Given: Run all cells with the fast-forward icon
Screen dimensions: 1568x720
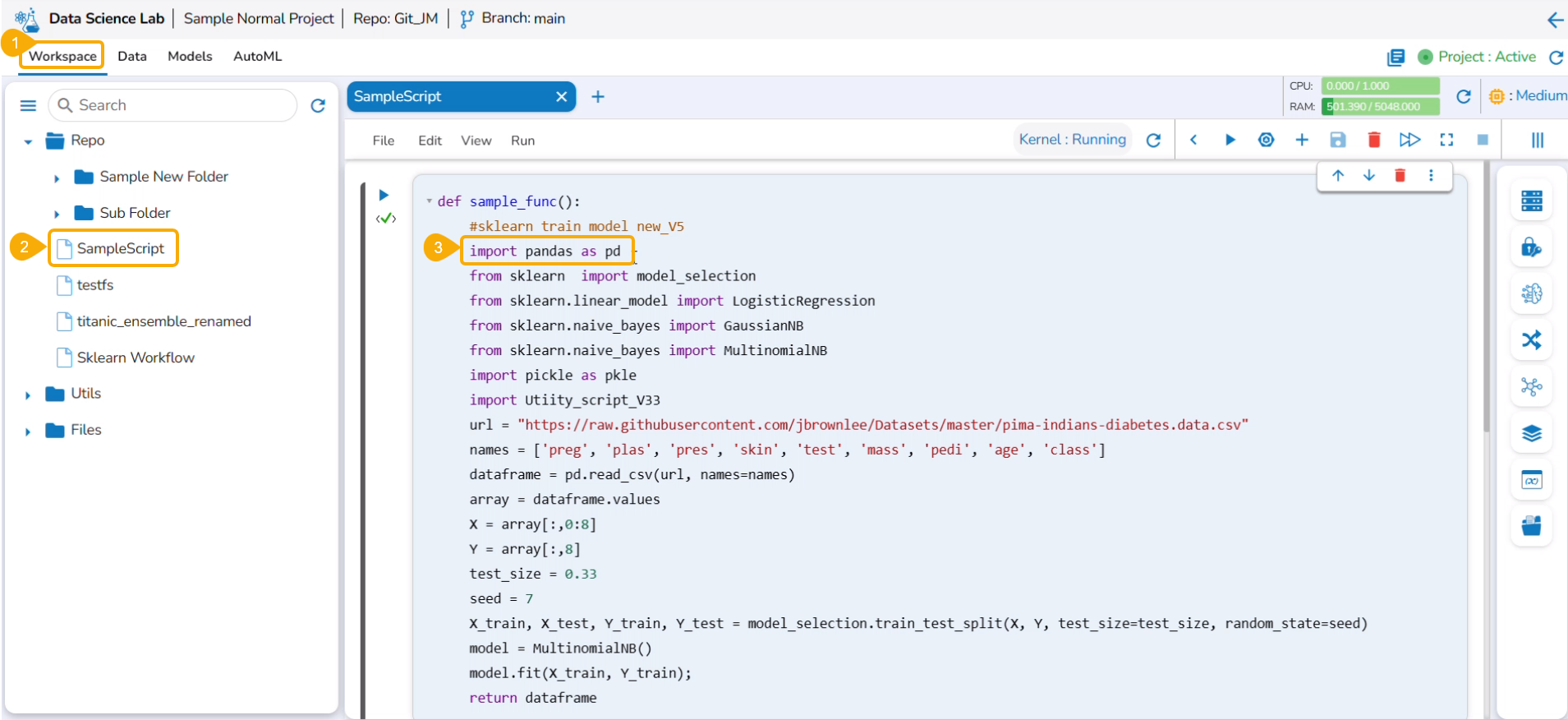Looking at the screenshot, I should 1409,140.
